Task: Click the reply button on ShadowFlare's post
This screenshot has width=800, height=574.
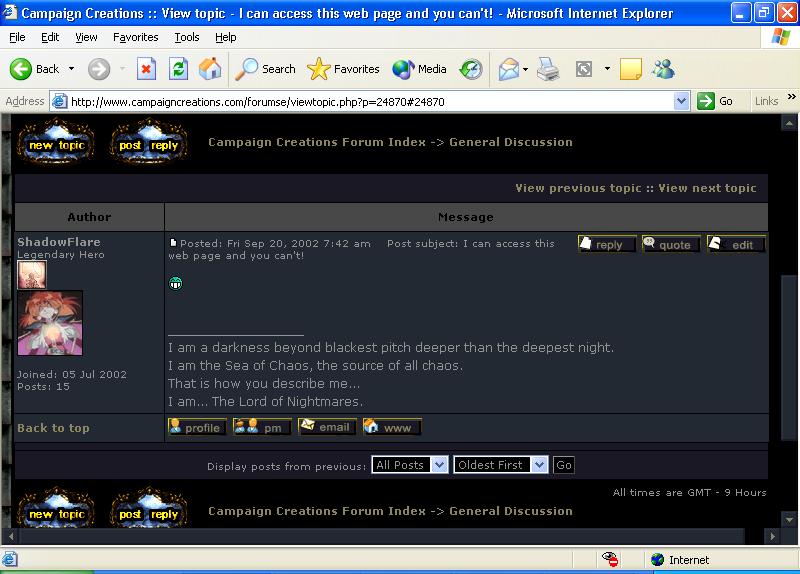Action: [x=607, y=244]
